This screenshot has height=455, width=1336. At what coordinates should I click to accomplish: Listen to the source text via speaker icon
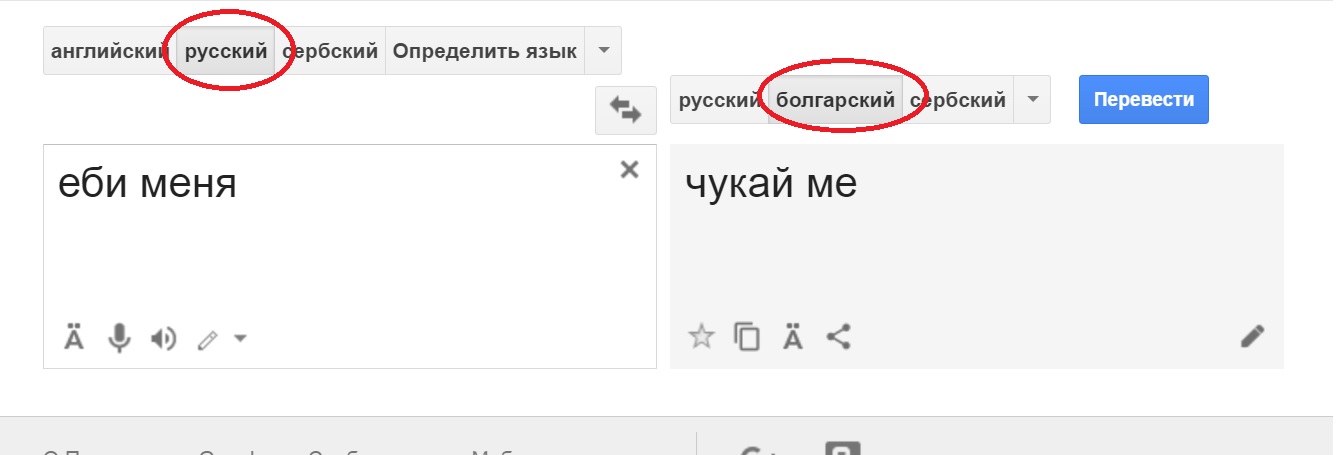click(163, 339)
